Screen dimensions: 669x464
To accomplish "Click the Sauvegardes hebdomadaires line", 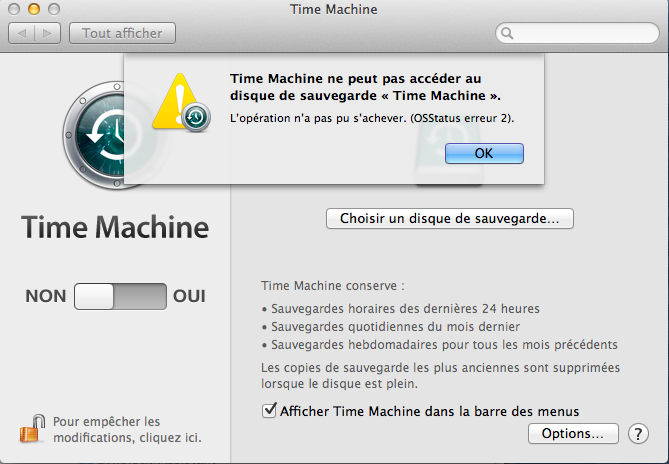I will 439,345.
